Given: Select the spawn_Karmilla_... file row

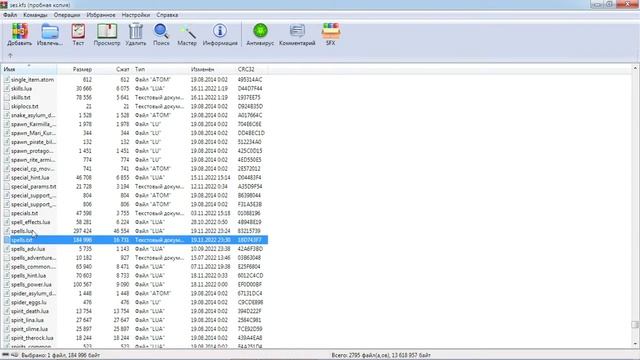Looking at the screenshot, I should pyautogui.click(x=135, y=124).
